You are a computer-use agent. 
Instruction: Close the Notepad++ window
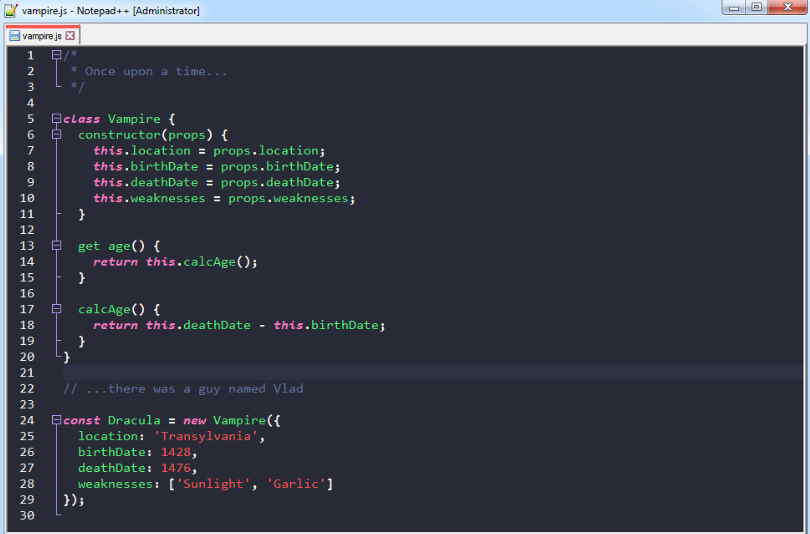787,7
